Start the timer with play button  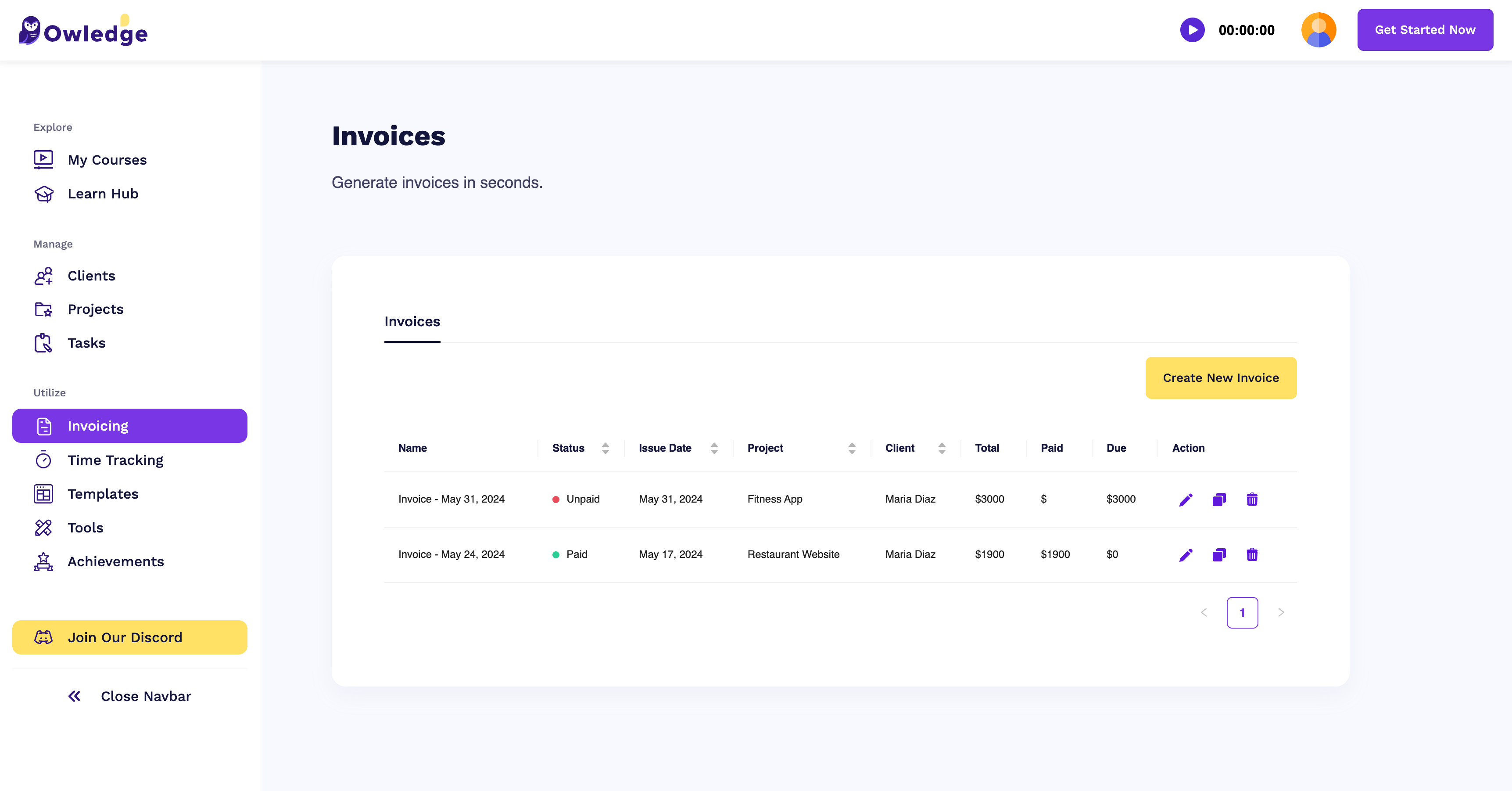pos(1192,30)
